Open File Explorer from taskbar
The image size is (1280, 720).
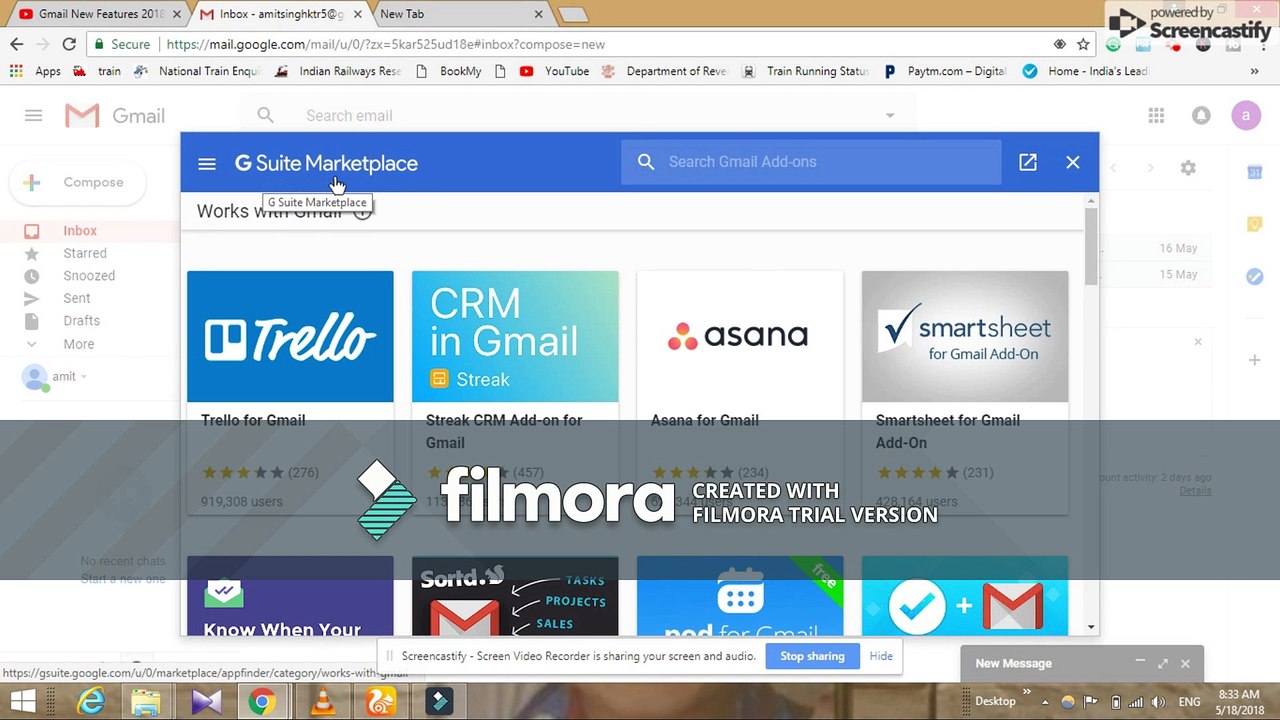(146, 702)
